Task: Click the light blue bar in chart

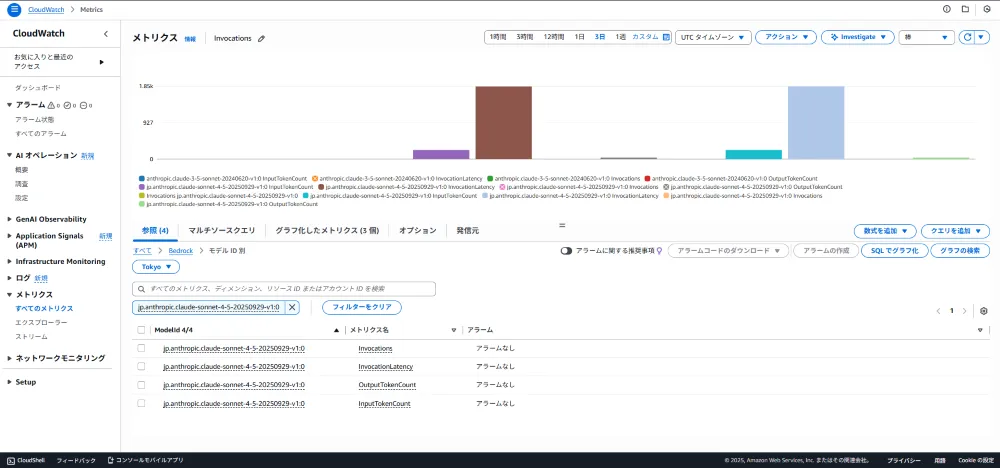Action: click(x=816, y=122)
